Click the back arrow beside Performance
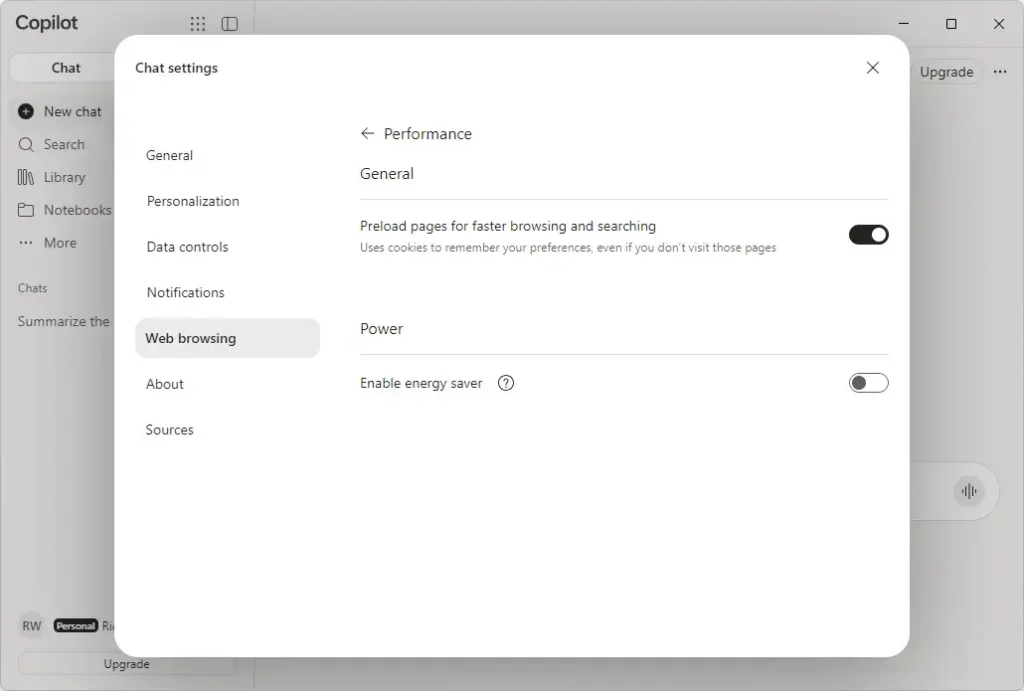This screenshot has width=1024, height=691. [368, 133]
